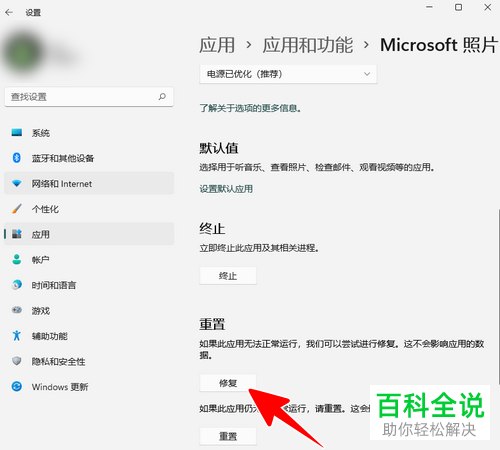The width and height of the screenshot is (500, 450).
Task: Open 游戏 settings category
Action: [89, 311]
